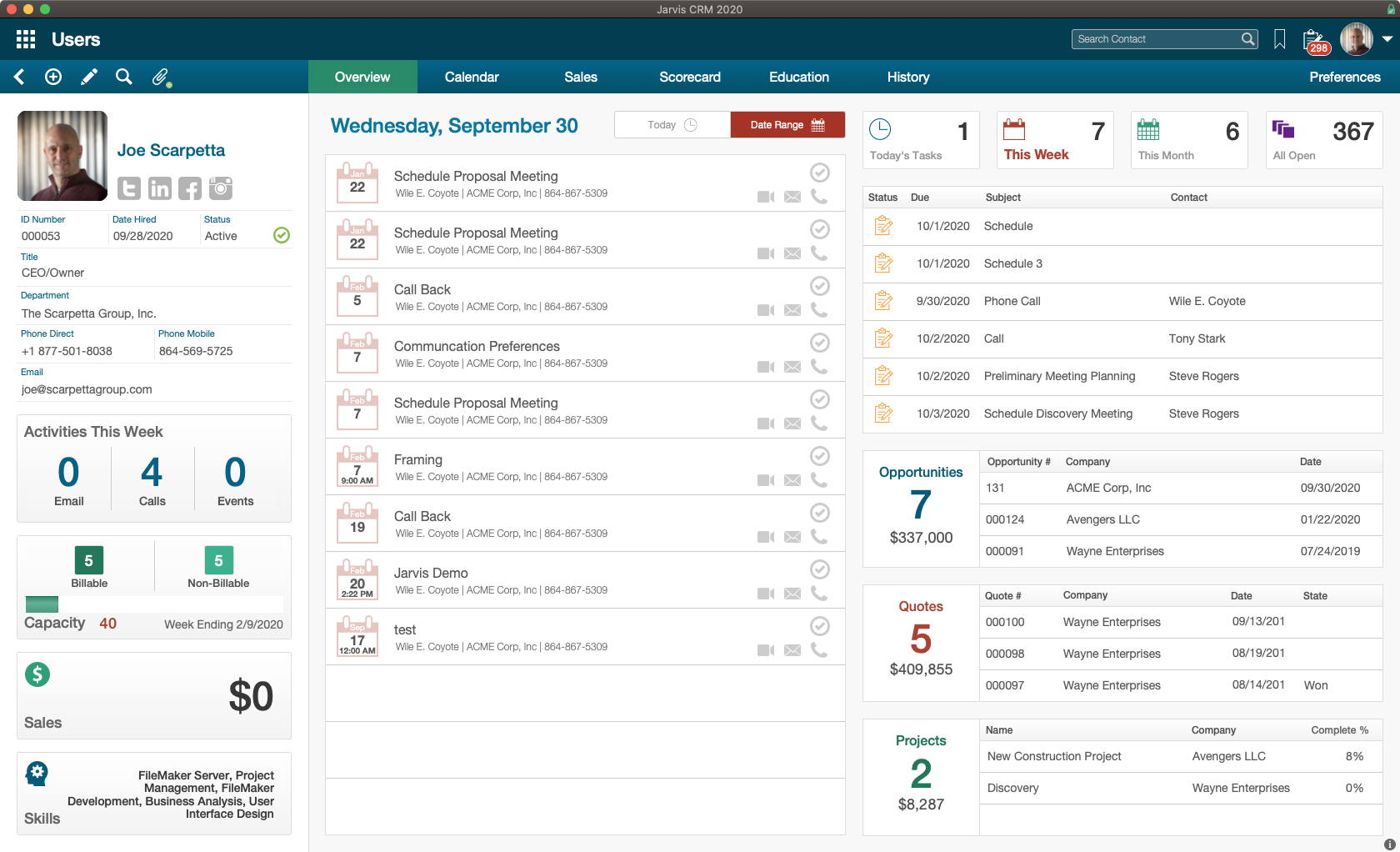Viewport: 1400px width, 852px height.
Task: Start video call for Call Back Feb 19
Action: [765, 537]
